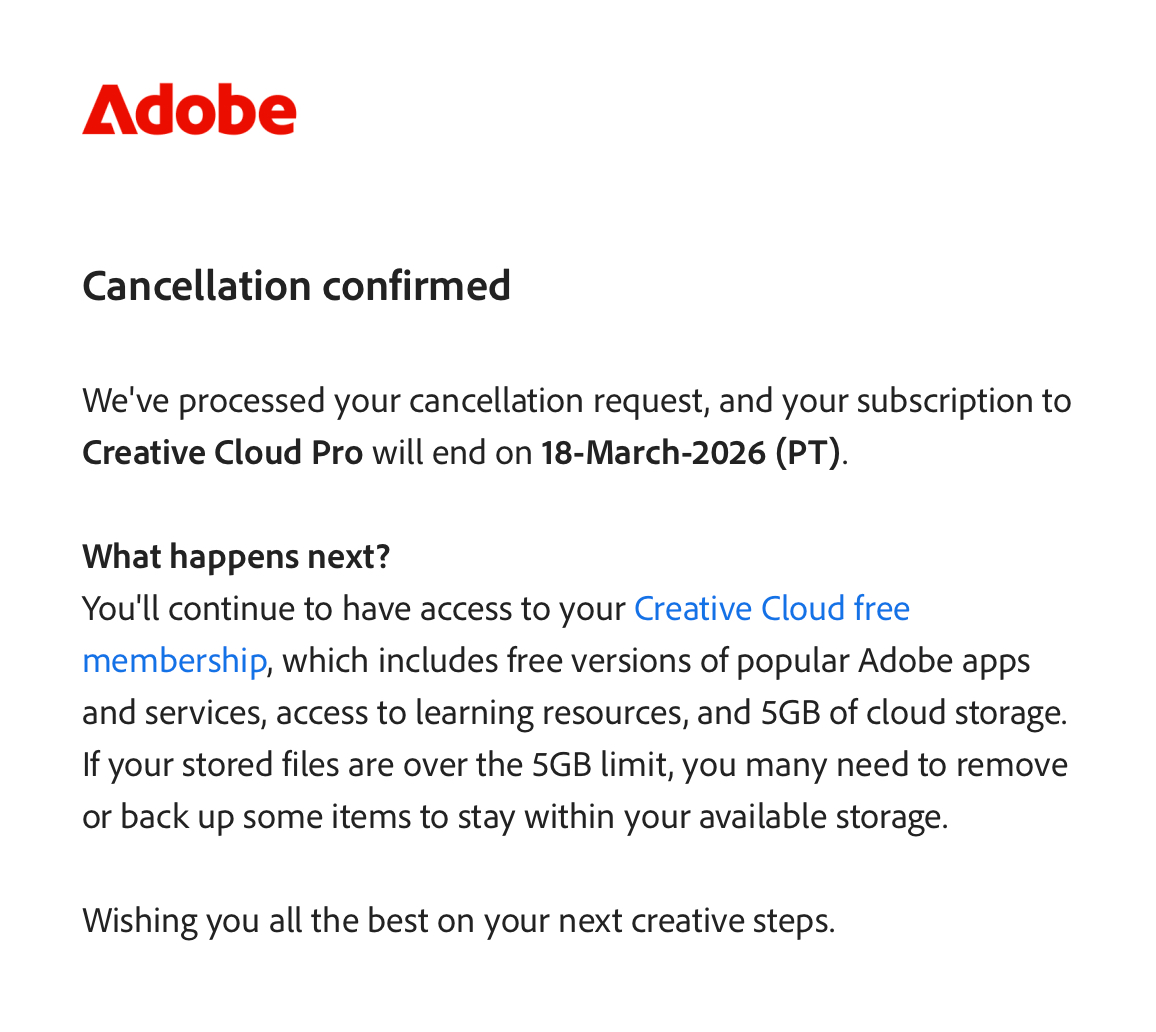1156x1032 pixels.
Task: Click the bold "Creative Cloud Pro" text
Action: point(222,452)
